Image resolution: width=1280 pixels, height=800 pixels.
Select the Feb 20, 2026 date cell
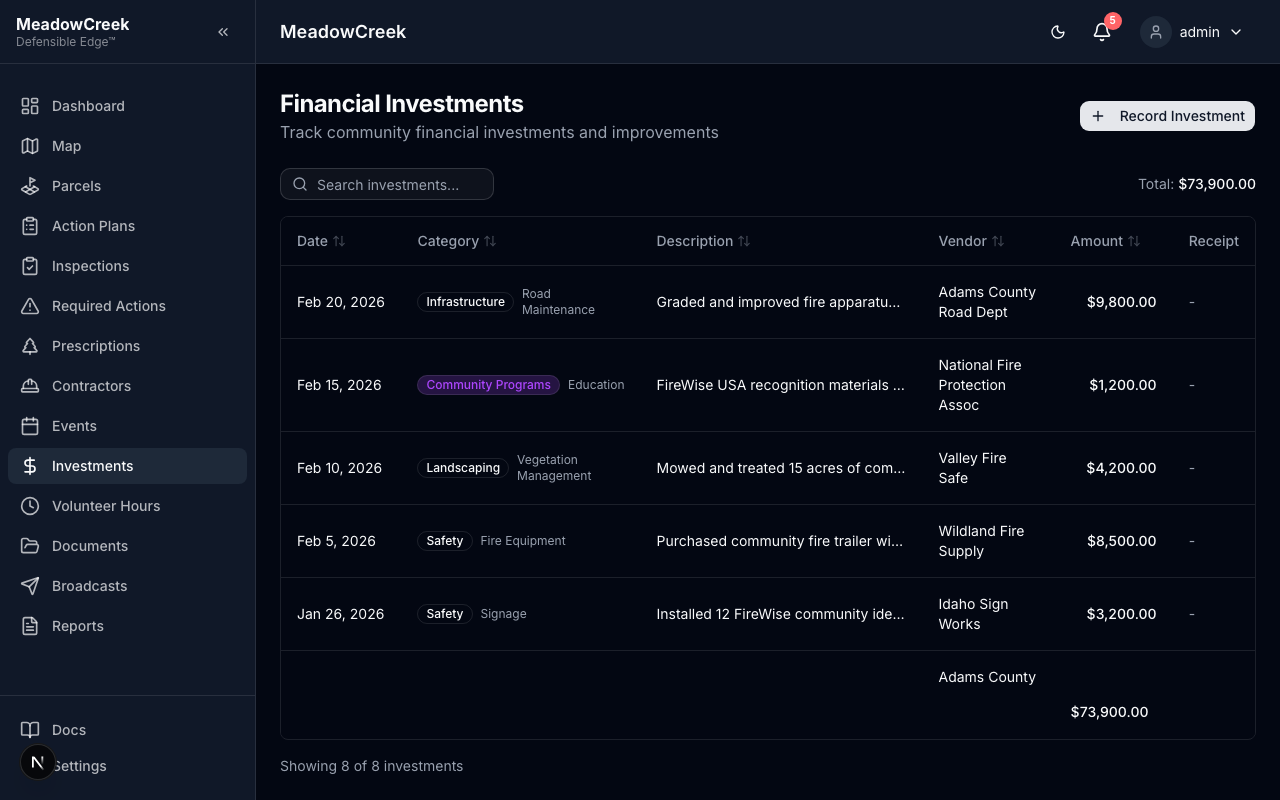pos(341,302)
